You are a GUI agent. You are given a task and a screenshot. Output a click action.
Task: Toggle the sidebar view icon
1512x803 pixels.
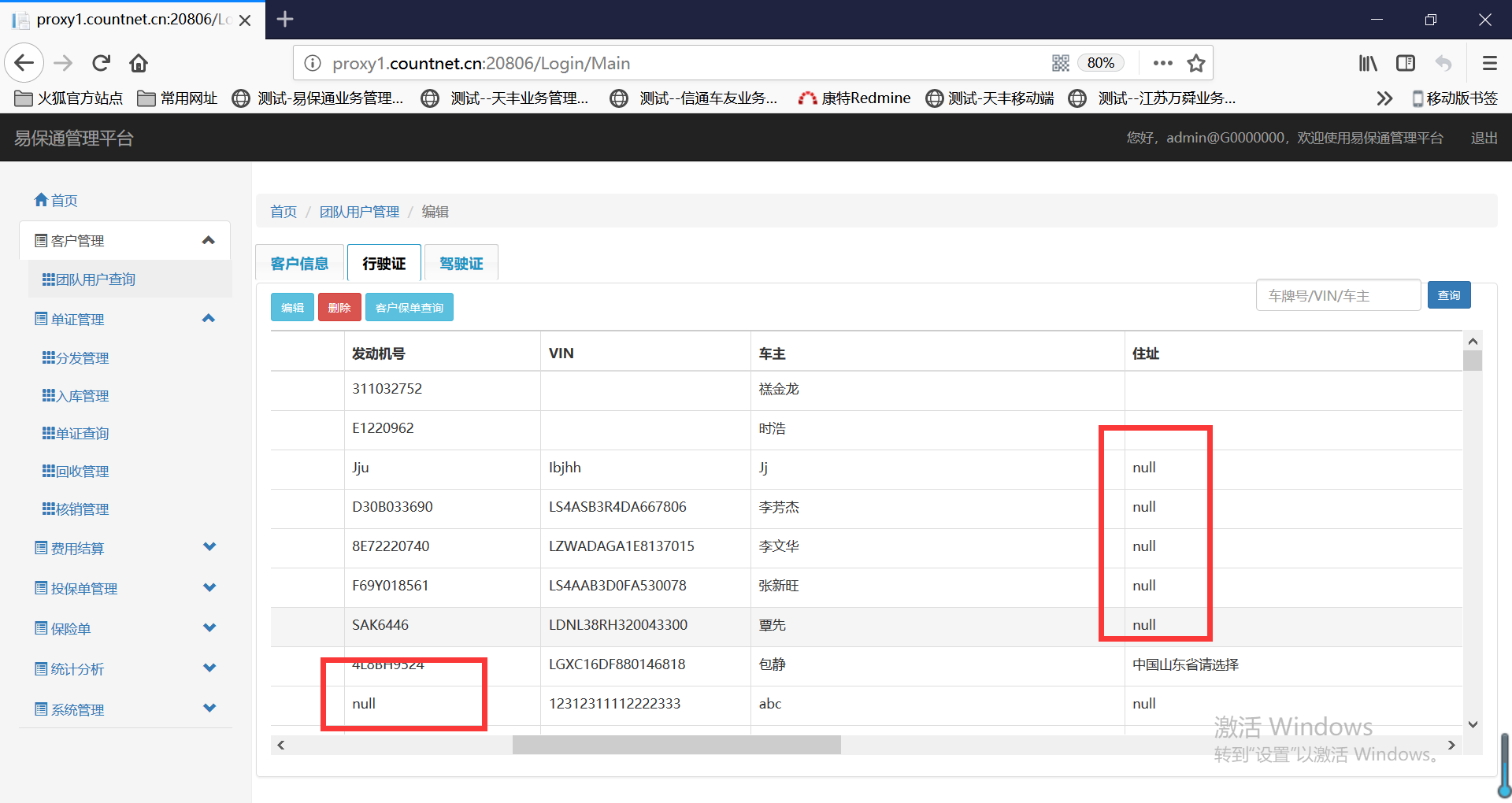click(x=1406, y=63)
